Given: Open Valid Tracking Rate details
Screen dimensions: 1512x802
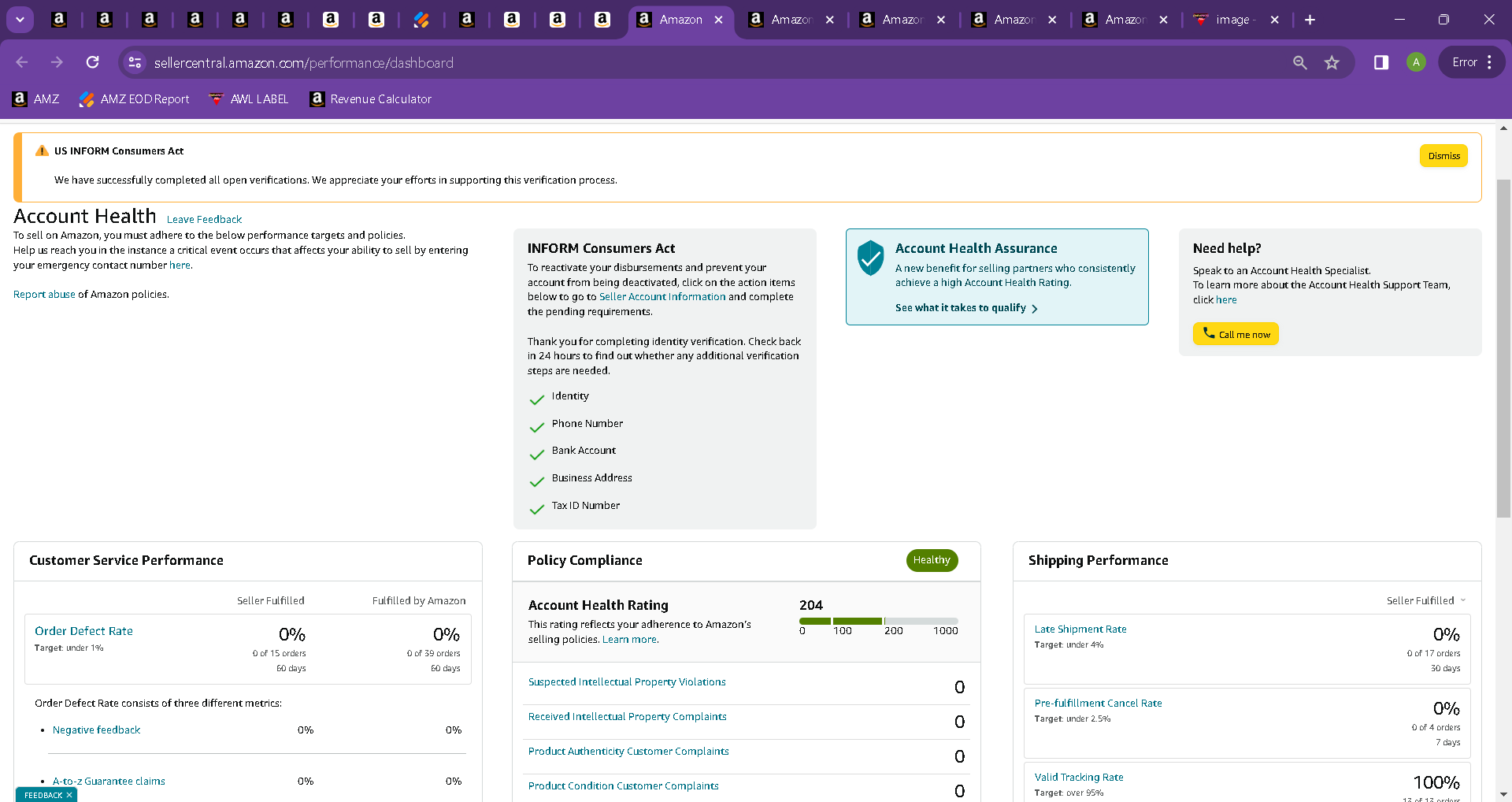Looking at the screenshot, I should point(1079,778).
